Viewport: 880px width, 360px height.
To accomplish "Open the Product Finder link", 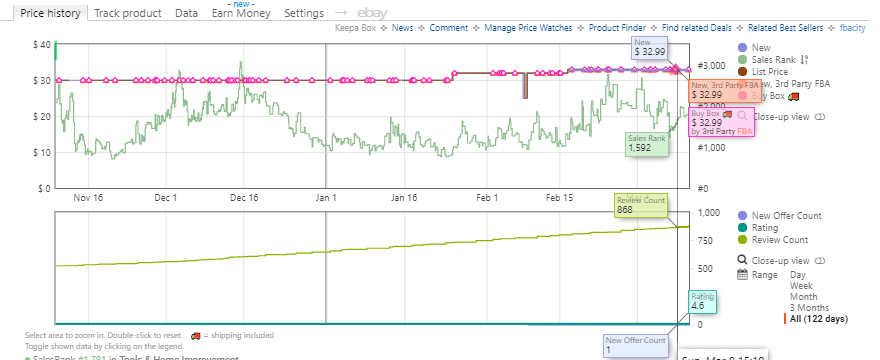I will click(x=617, y=28).
